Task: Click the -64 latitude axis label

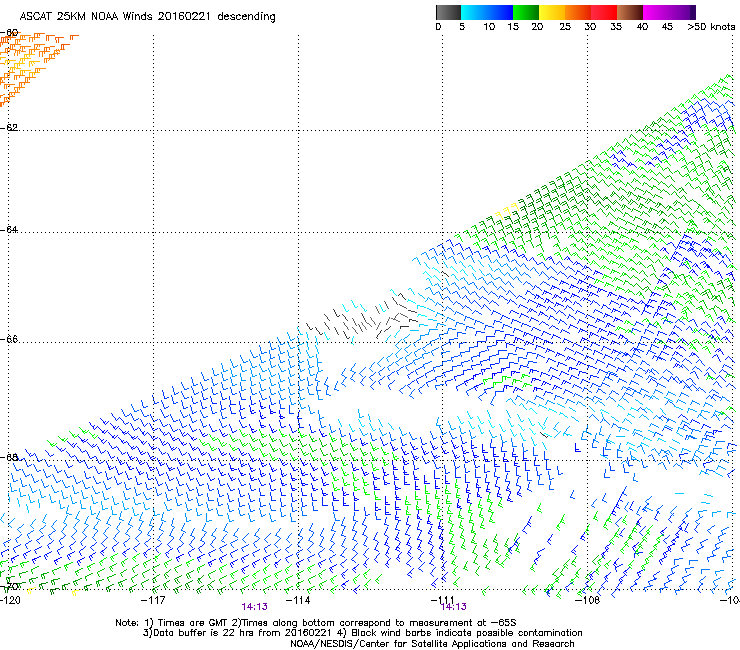Action: (x=9, y=229)
